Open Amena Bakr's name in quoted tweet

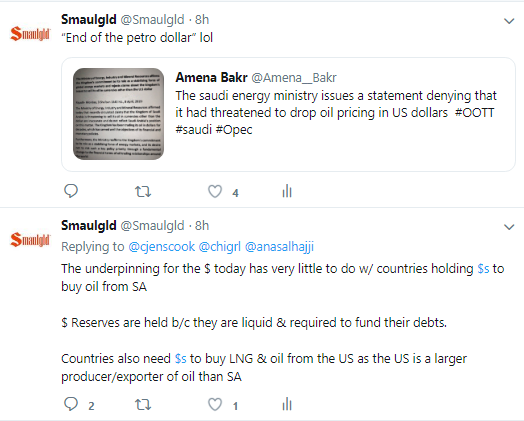211,78
